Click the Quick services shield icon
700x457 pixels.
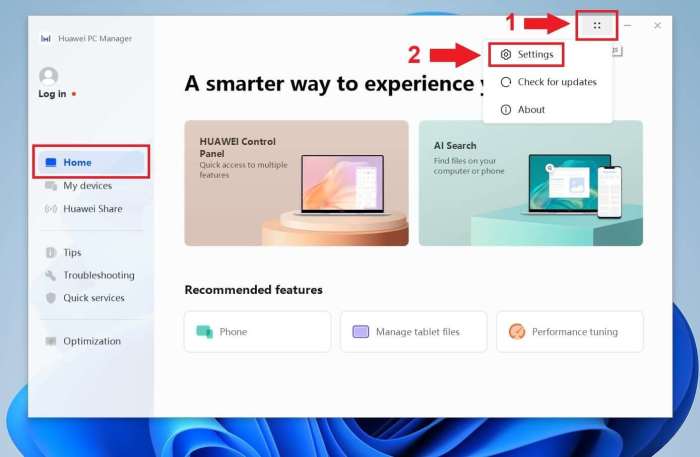tap(51, 298)
